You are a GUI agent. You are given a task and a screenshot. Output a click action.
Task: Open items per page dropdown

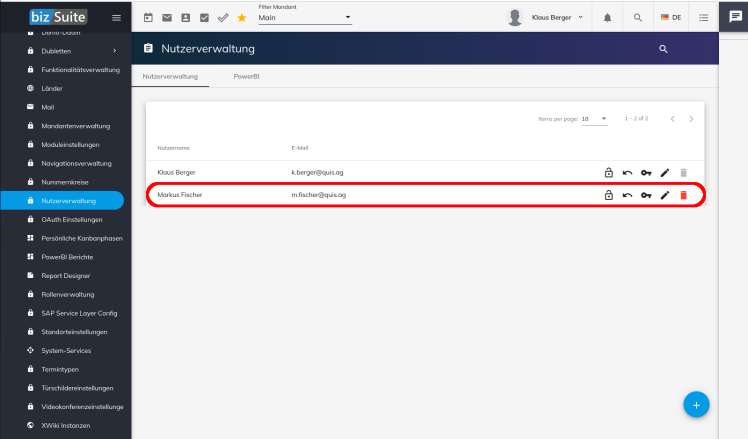[x=594, y=119]
